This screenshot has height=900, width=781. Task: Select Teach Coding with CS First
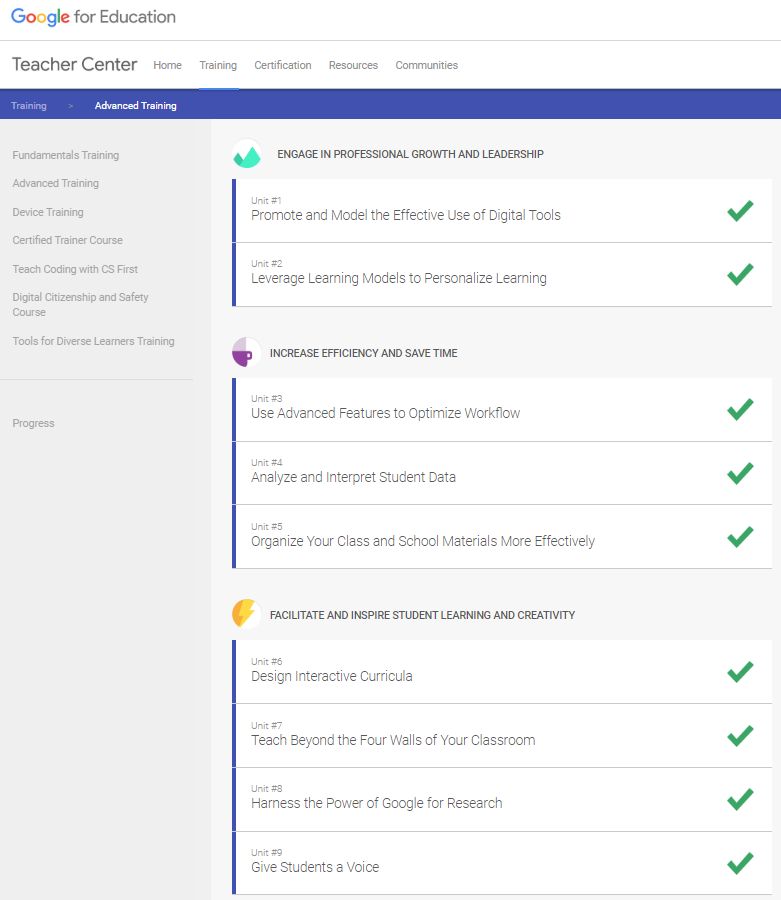75,269
